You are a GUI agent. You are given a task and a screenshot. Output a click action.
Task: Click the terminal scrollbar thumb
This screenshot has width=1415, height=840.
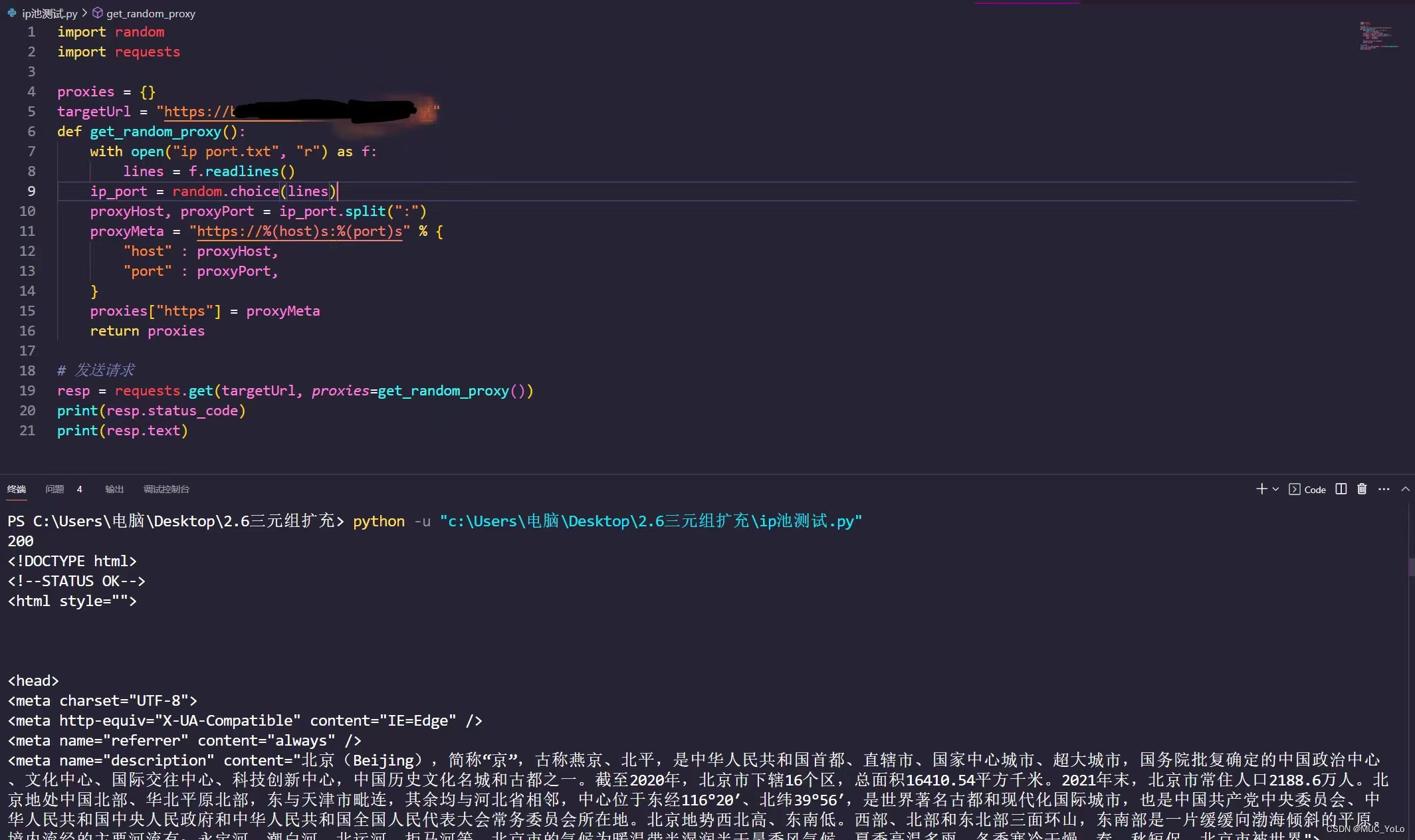click(x=1412, y=567)
